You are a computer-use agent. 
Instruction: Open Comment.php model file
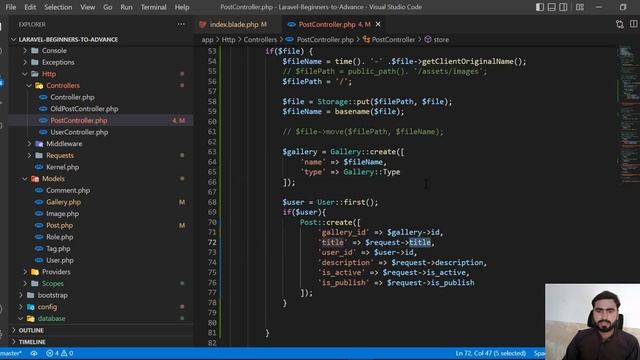pos(68,190)
